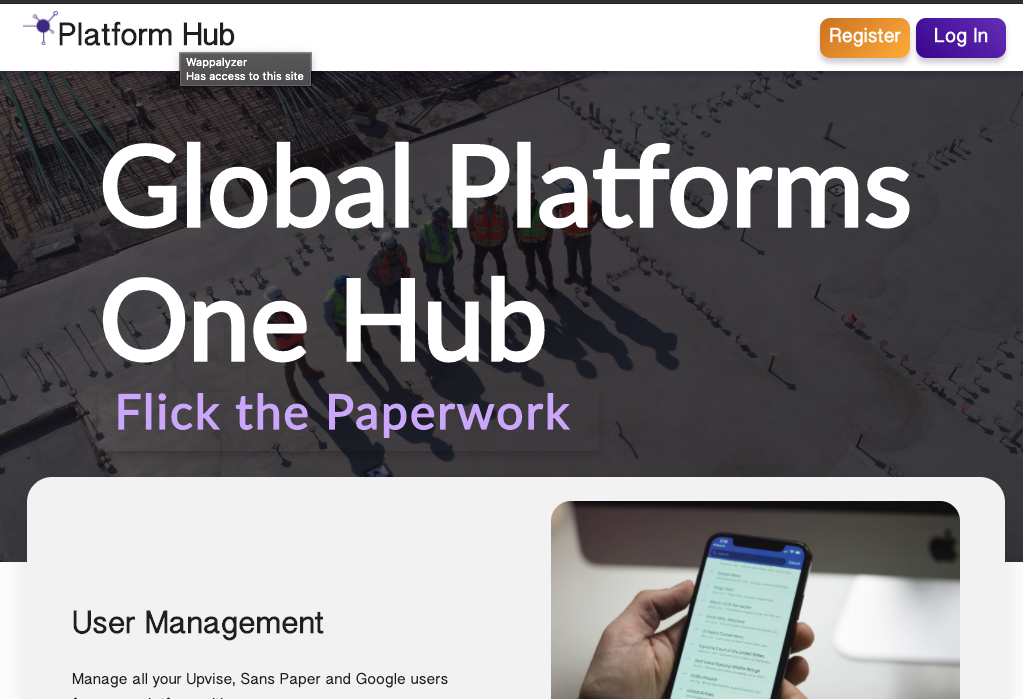Click the 'Manage all your Upvise' paragraph
The image size is (1023, 699).
(x=260, y=687)
